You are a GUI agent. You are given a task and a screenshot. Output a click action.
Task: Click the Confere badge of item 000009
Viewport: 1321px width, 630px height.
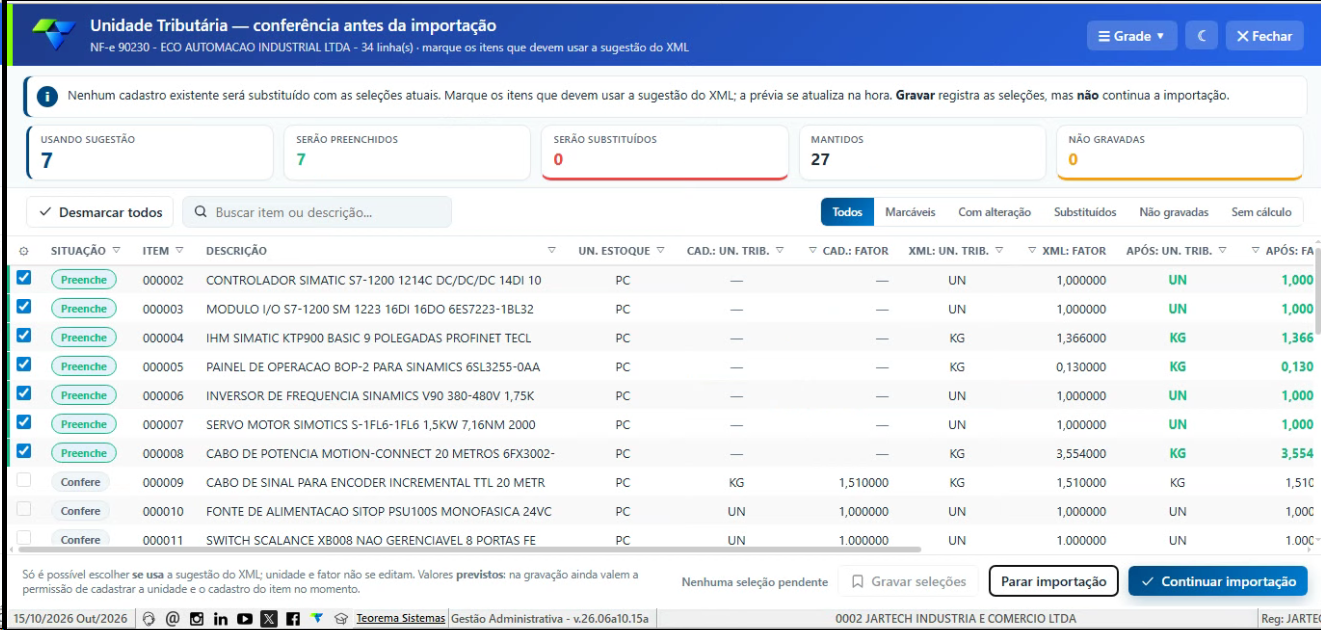[x=81, y=482]
